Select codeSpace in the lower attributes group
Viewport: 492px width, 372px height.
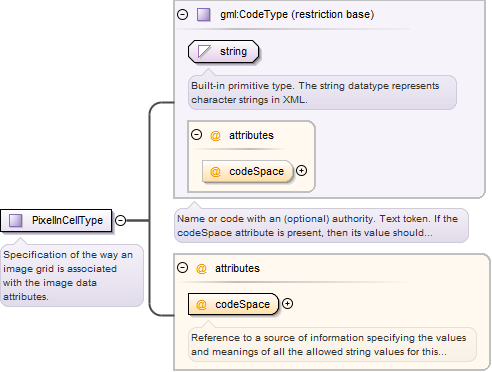[233, 304]
